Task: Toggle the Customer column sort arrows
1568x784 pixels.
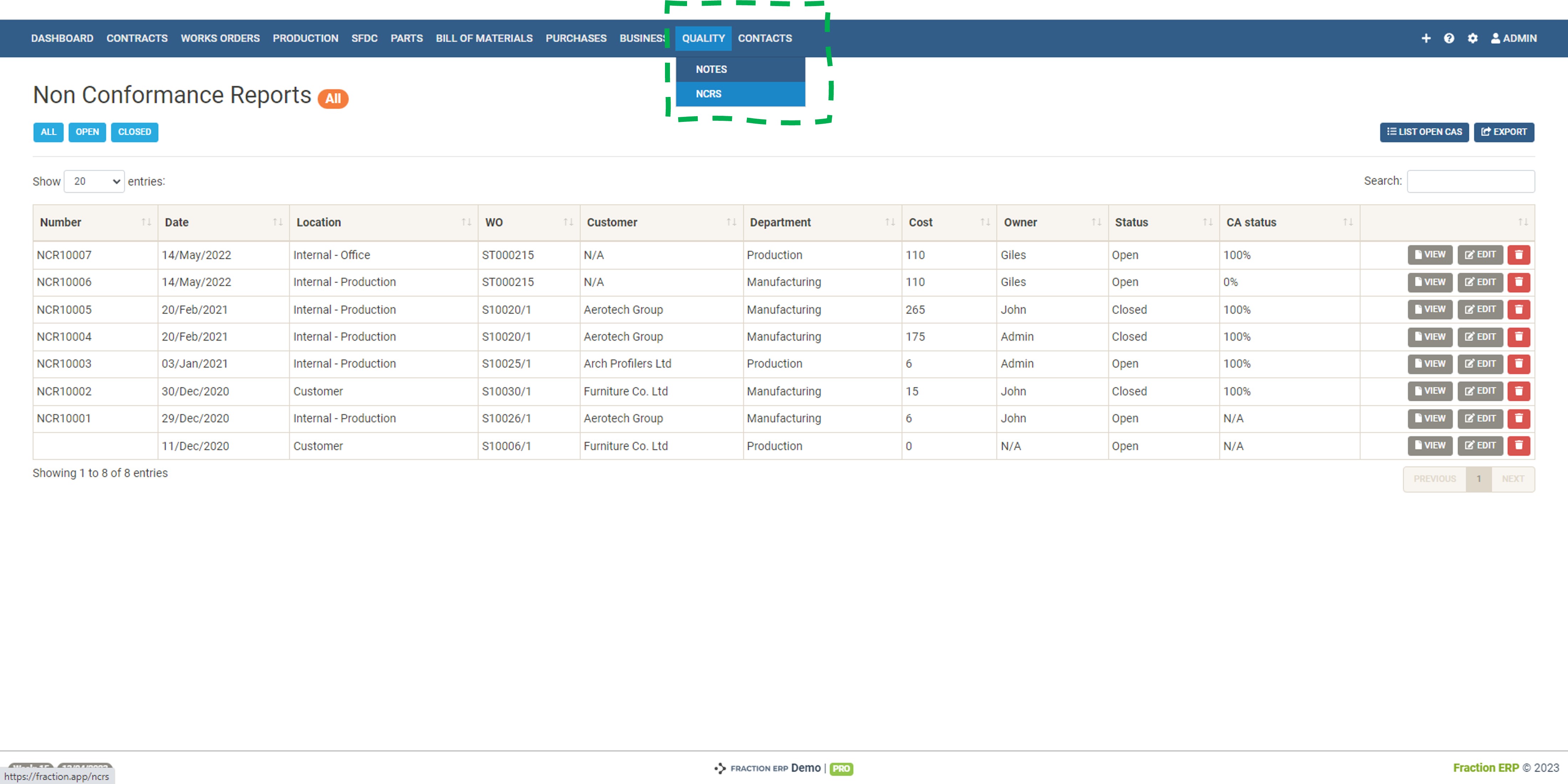Action: point(731,222)
